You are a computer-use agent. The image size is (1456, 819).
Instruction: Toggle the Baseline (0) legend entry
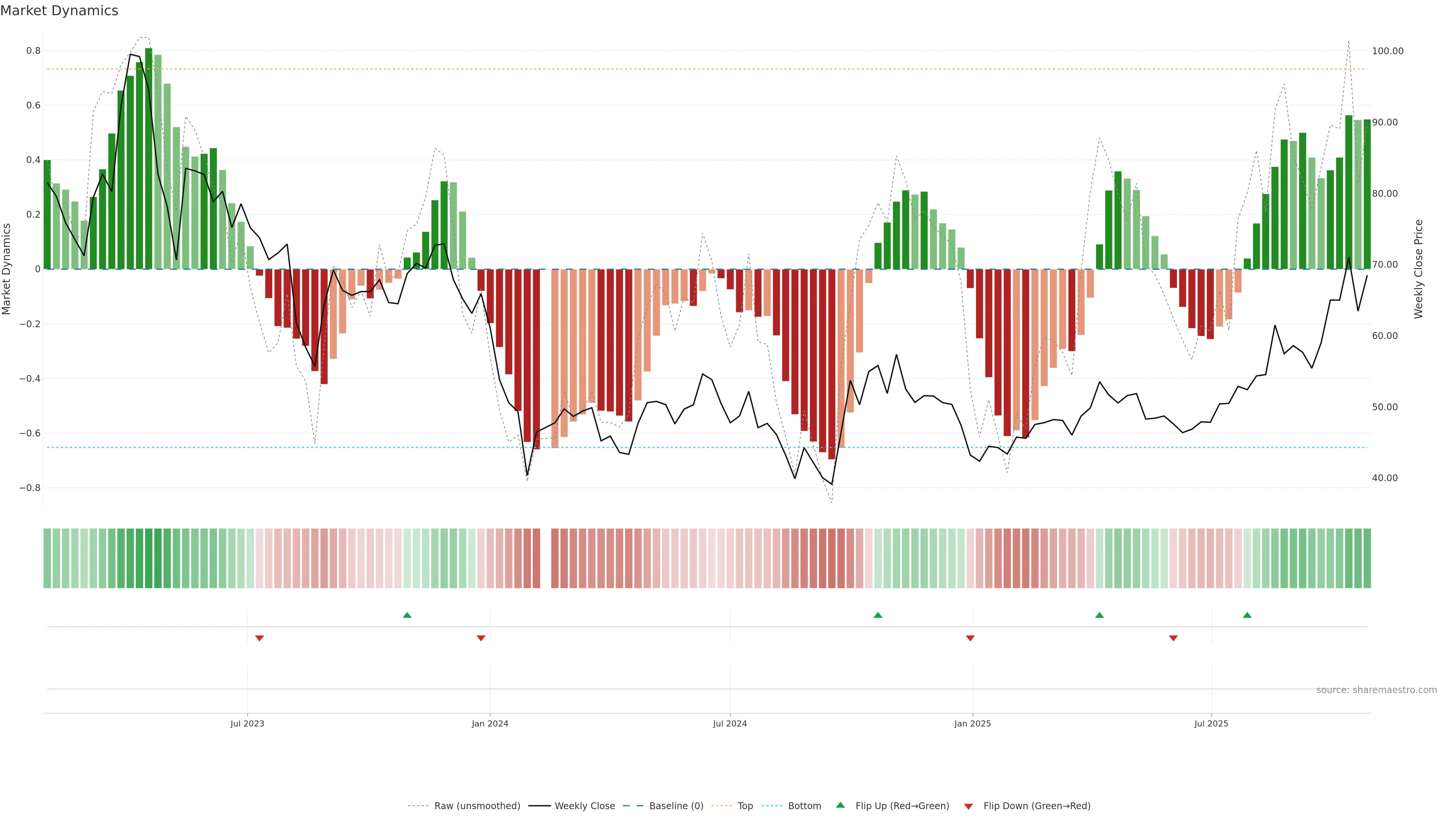[x=676, y=806]
